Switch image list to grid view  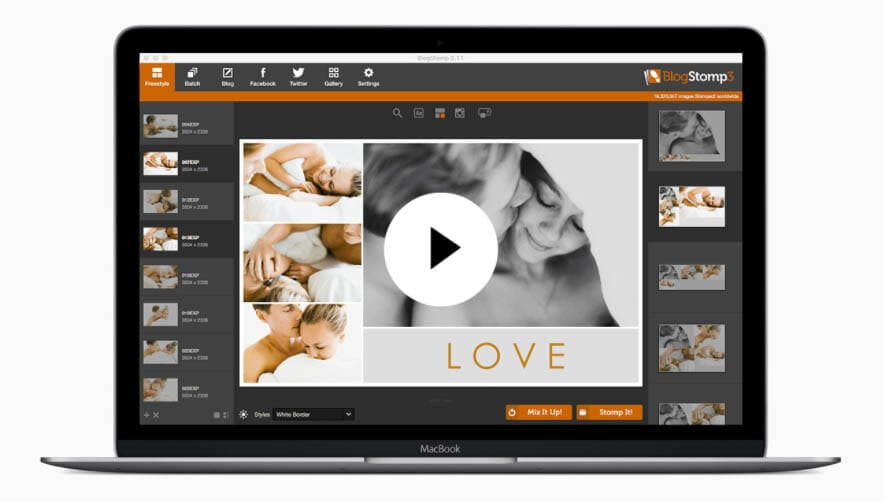click(x=216, y=415)
